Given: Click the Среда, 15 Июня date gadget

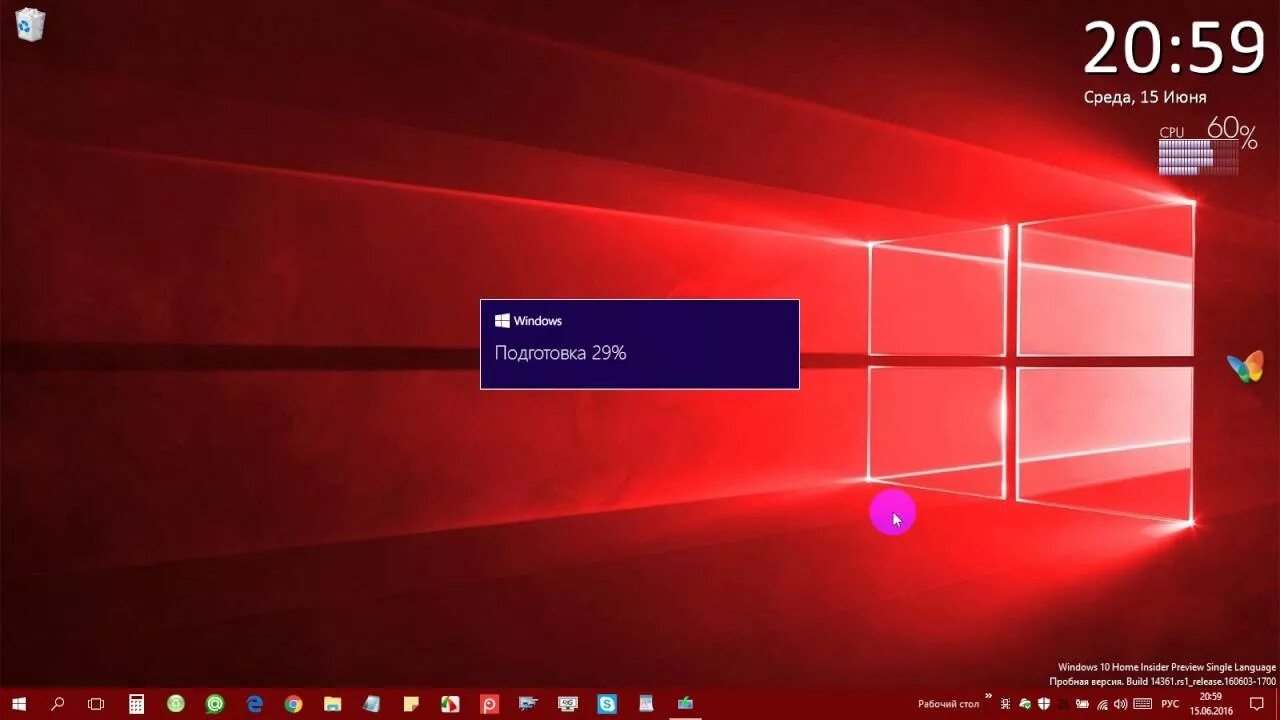Looking at the screenshot, I should 1145,97.
